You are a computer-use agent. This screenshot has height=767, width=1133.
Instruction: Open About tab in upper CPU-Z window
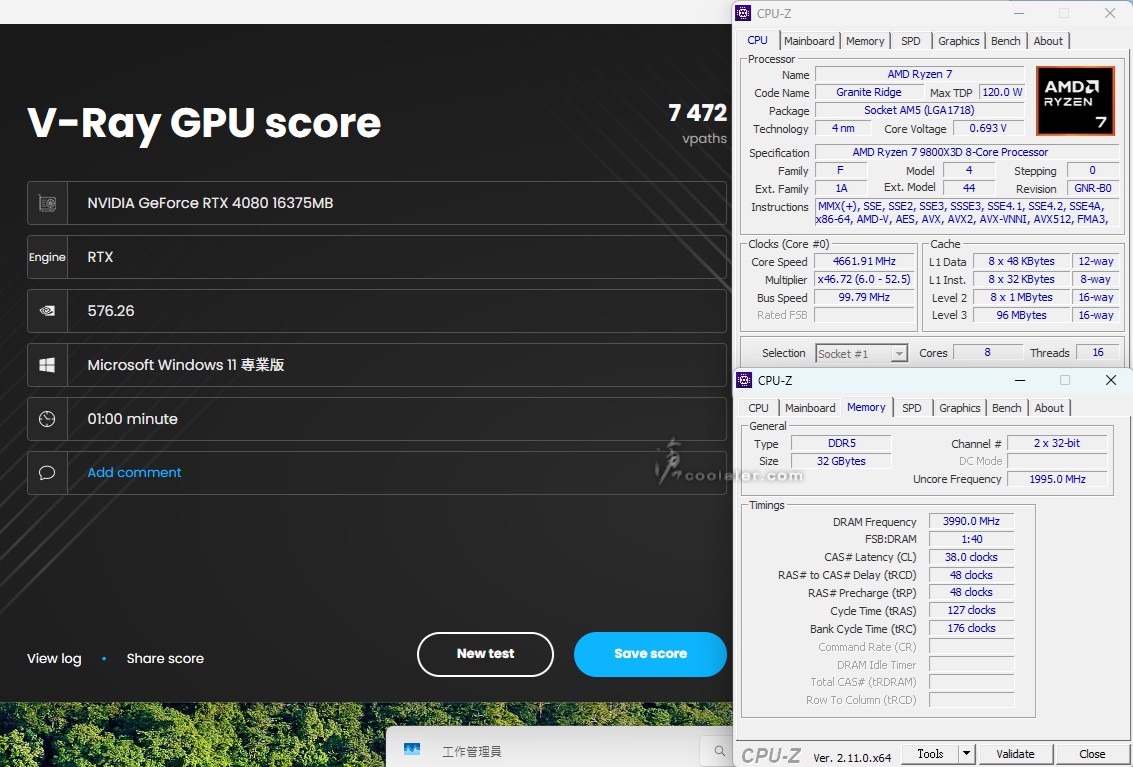pos(1048,41)
